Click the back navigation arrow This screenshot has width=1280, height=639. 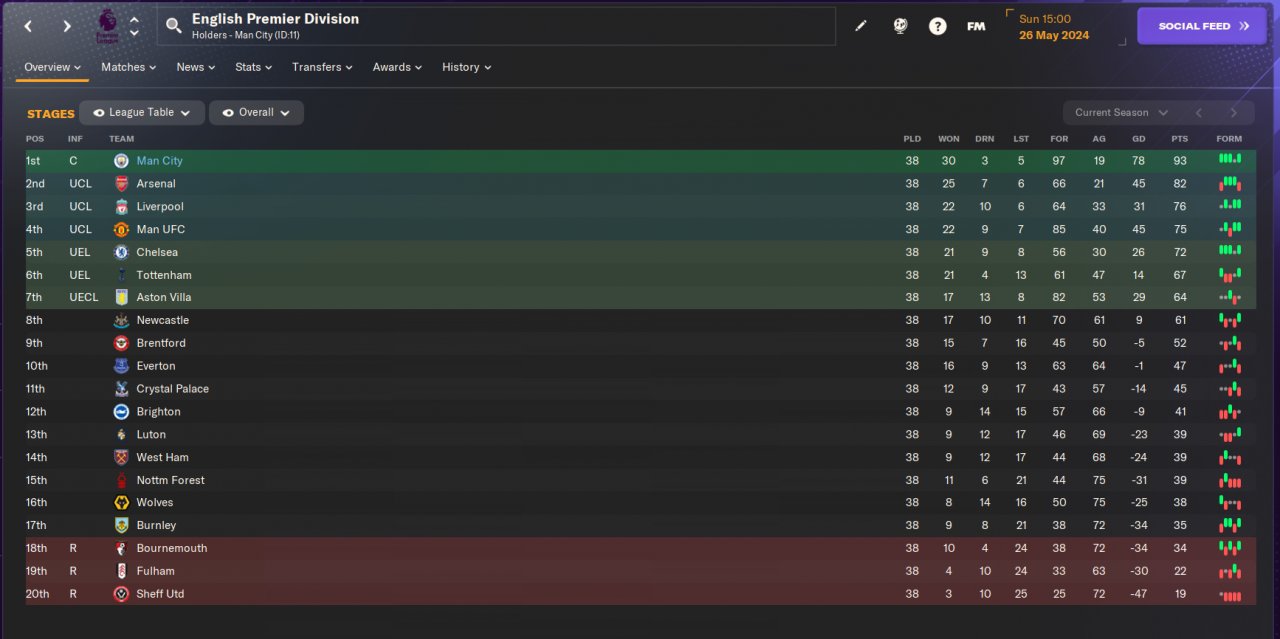[x=29, y=26]
